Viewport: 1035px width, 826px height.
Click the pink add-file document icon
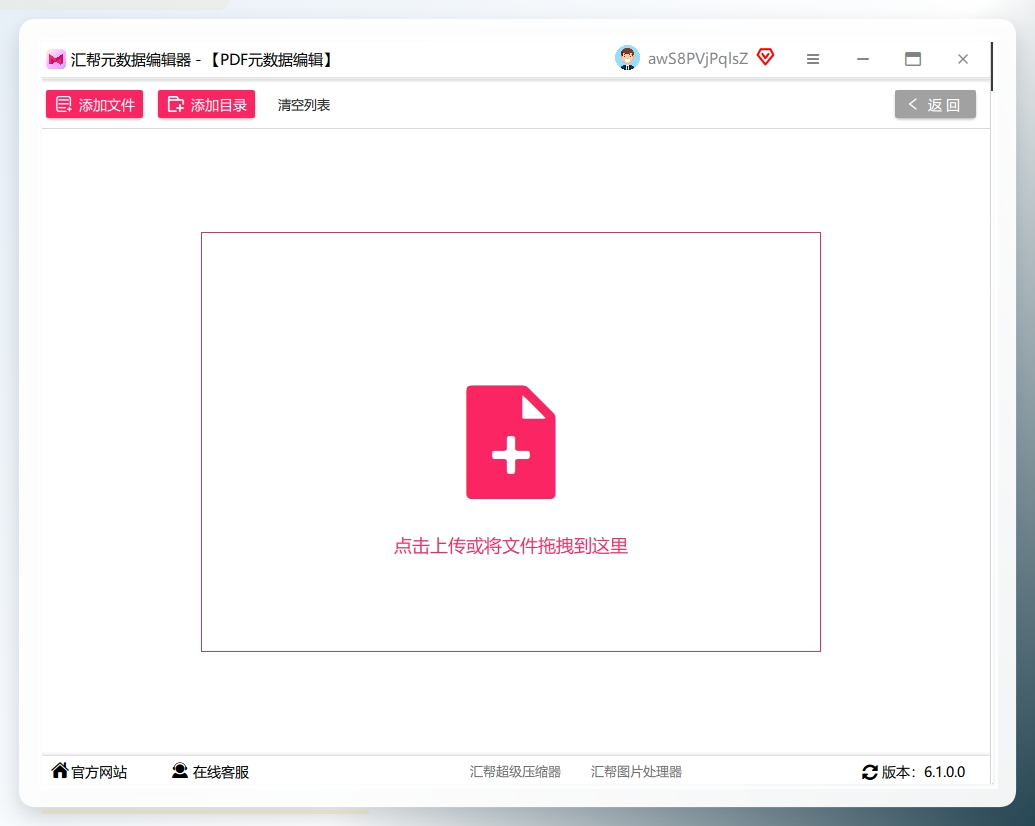tap(511, 442)
